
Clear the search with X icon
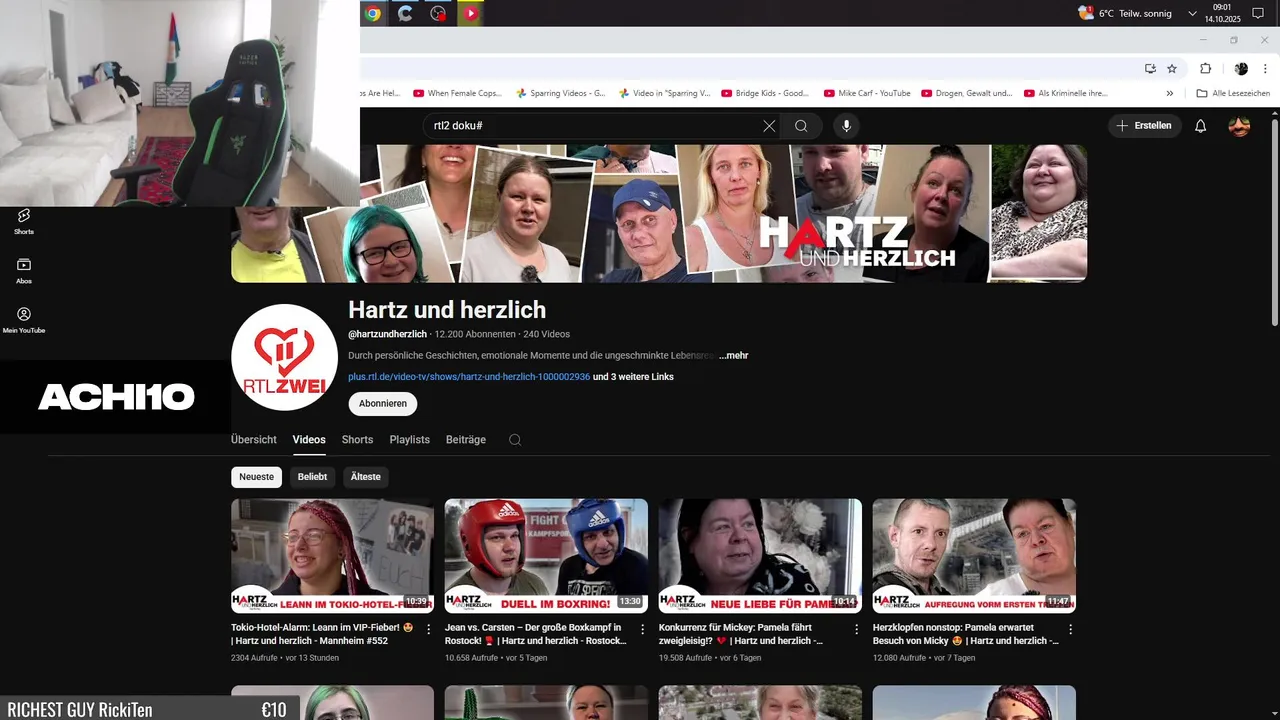click(769, 126)
